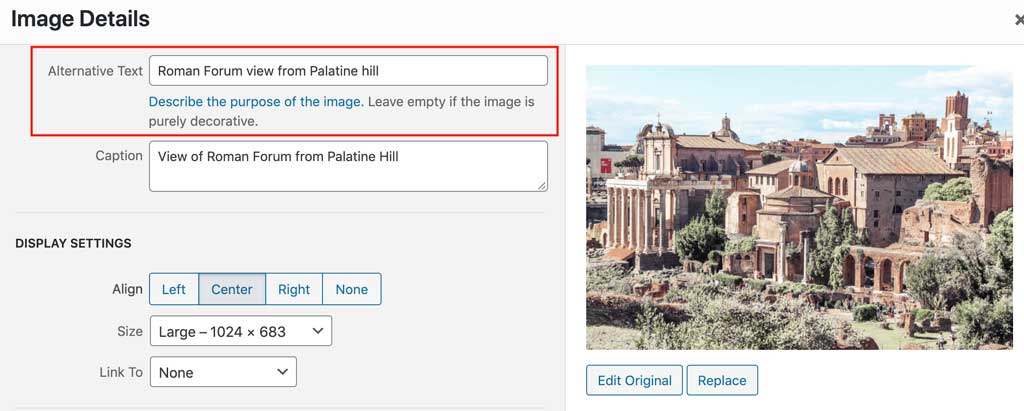Click the Replace button

click(722, 381)
